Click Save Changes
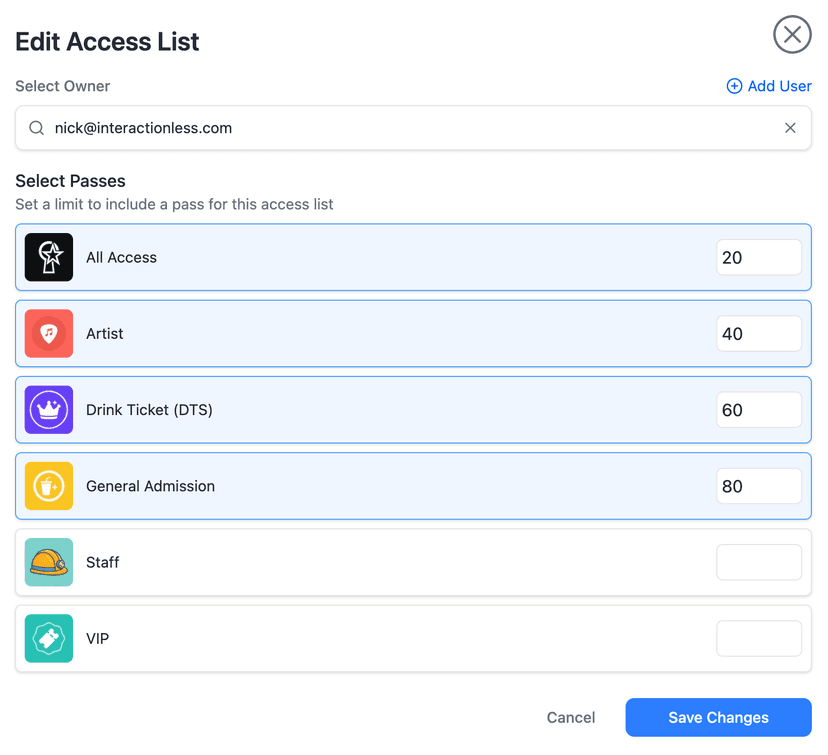Image resolution: width=828 pixels, height=755 pixels. tap(718, 717)
